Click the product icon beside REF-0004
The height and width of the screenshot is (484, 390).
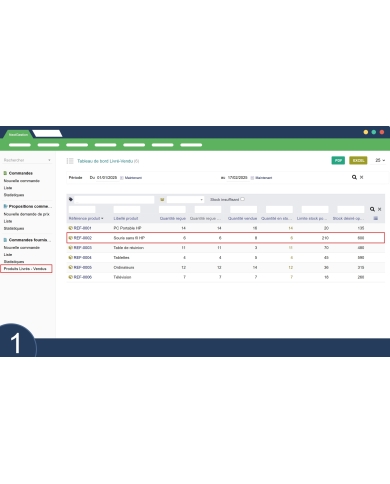click(70, 257)
